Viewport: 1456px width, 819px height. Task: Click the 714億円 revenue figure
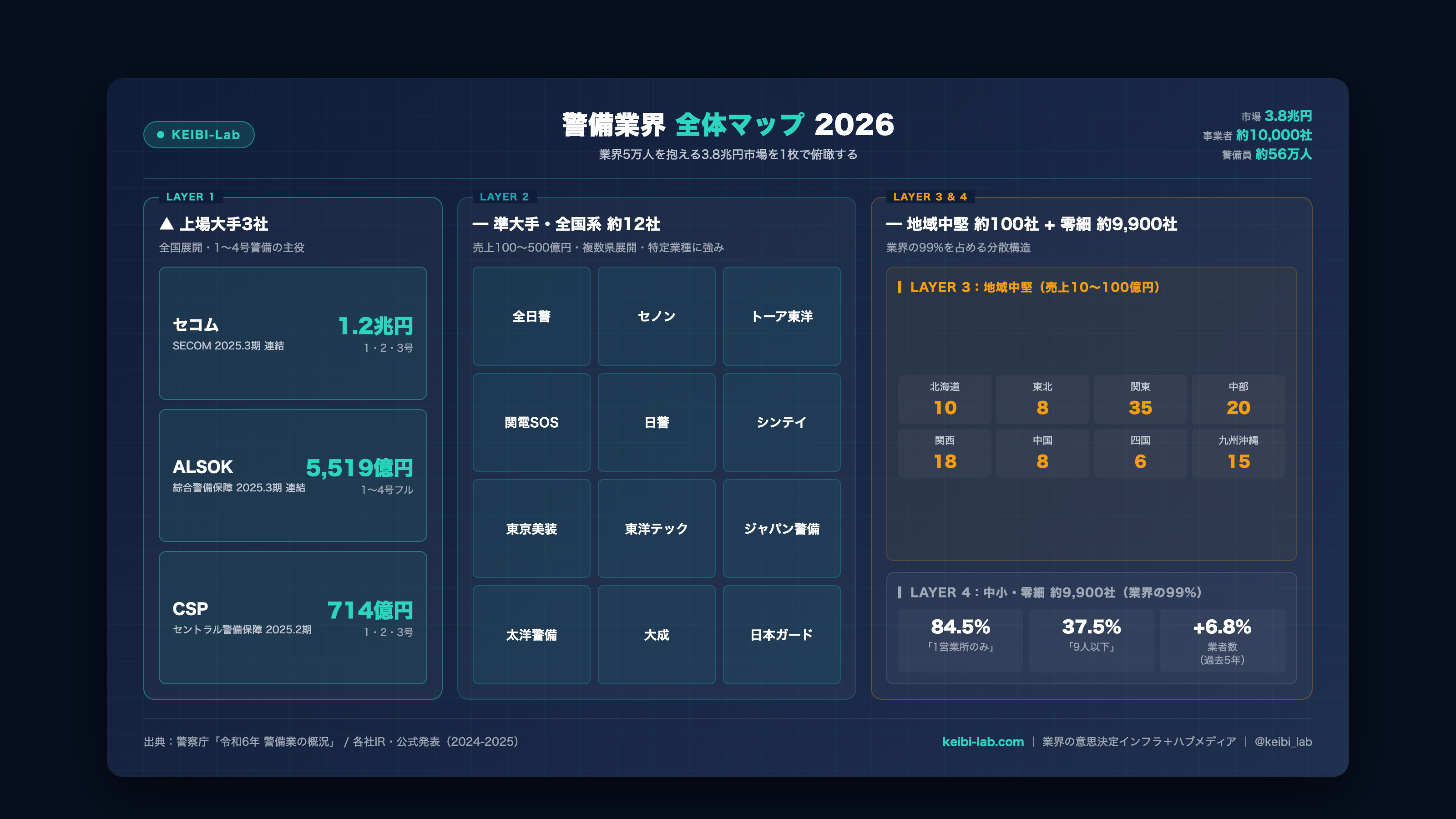tap(370, 610)
